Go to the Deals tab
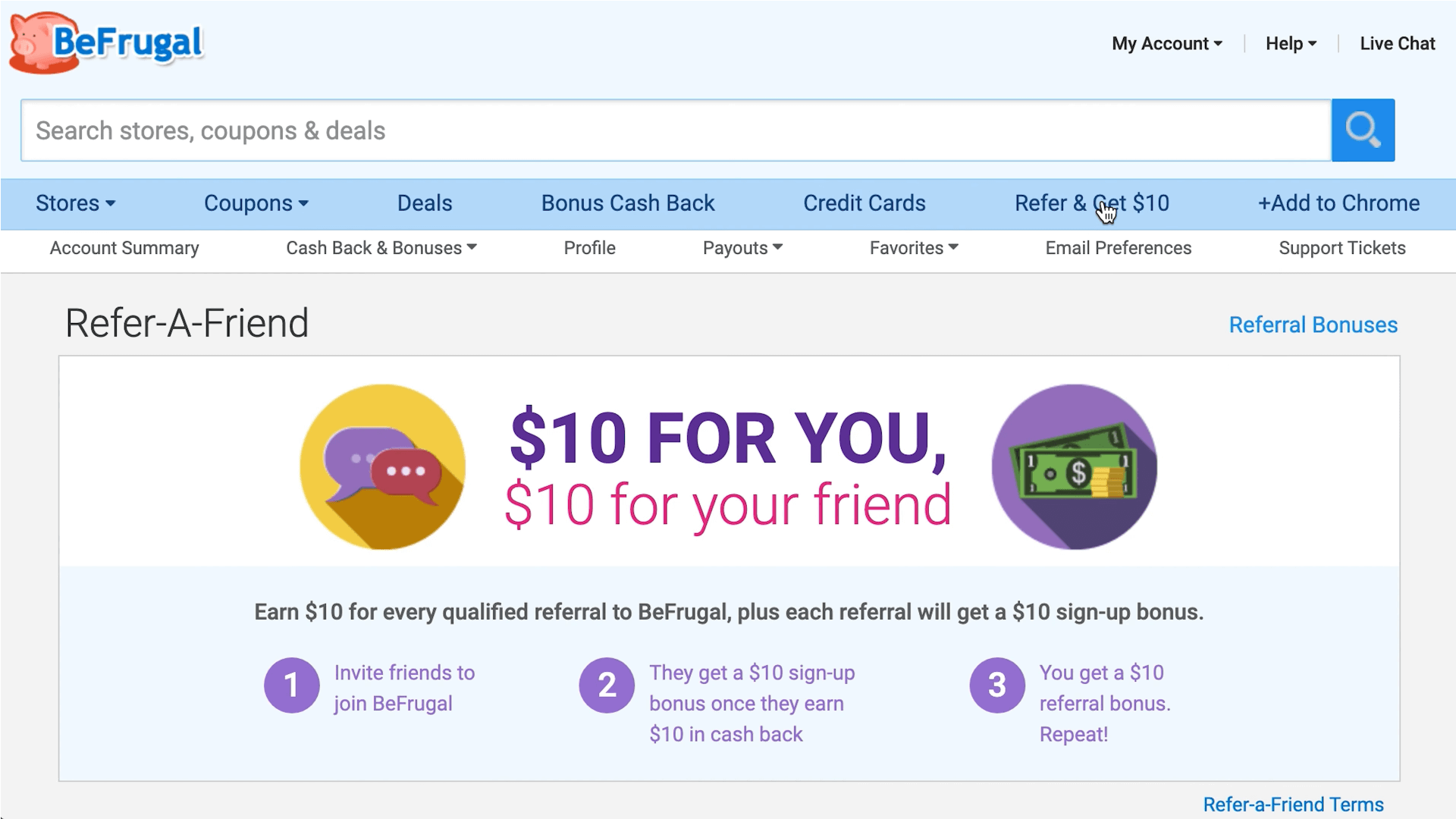The height and width of the screenshot is (819, 1456). (425, 203)
